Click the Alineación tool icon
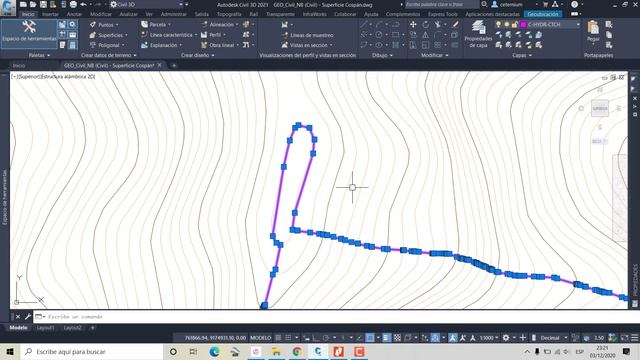Image resolution: width=640 pixels, height=360 pixels. [204, 24]
